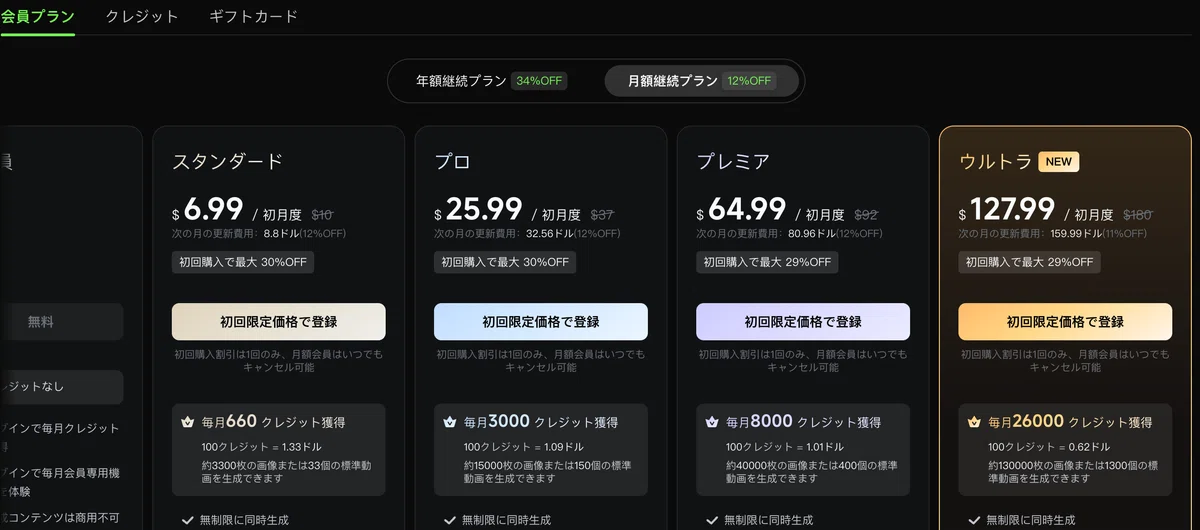Click 初回限定価格で登録 for ウルトラ plan
This screenshot has width=1200, height=530.
point(1065,322)
